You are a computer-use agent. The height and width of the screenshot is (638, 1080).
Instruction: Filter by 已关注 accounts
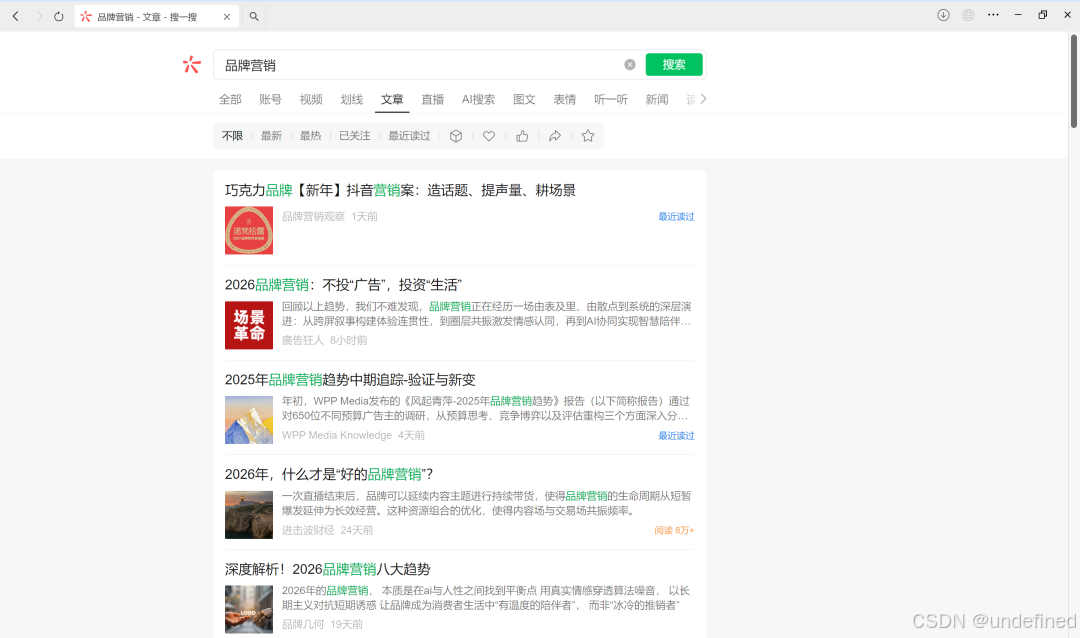(x=354, y=136)
